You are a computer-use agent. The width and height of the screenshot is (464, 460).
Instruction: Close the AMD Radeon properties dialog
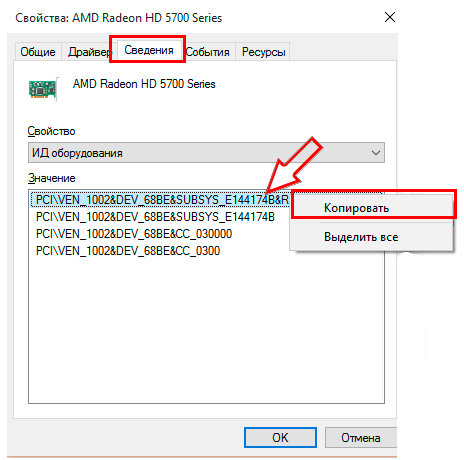coord(390,17)
